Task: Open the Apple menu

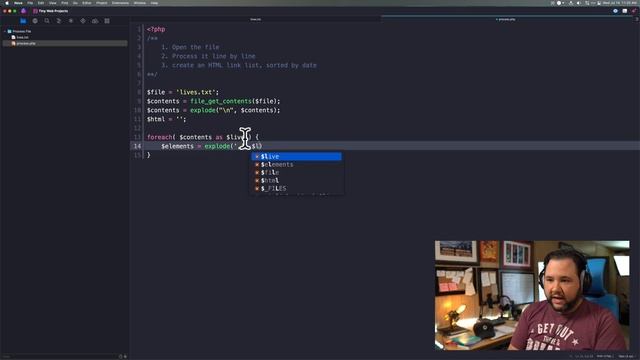Action: click(7, 3)
